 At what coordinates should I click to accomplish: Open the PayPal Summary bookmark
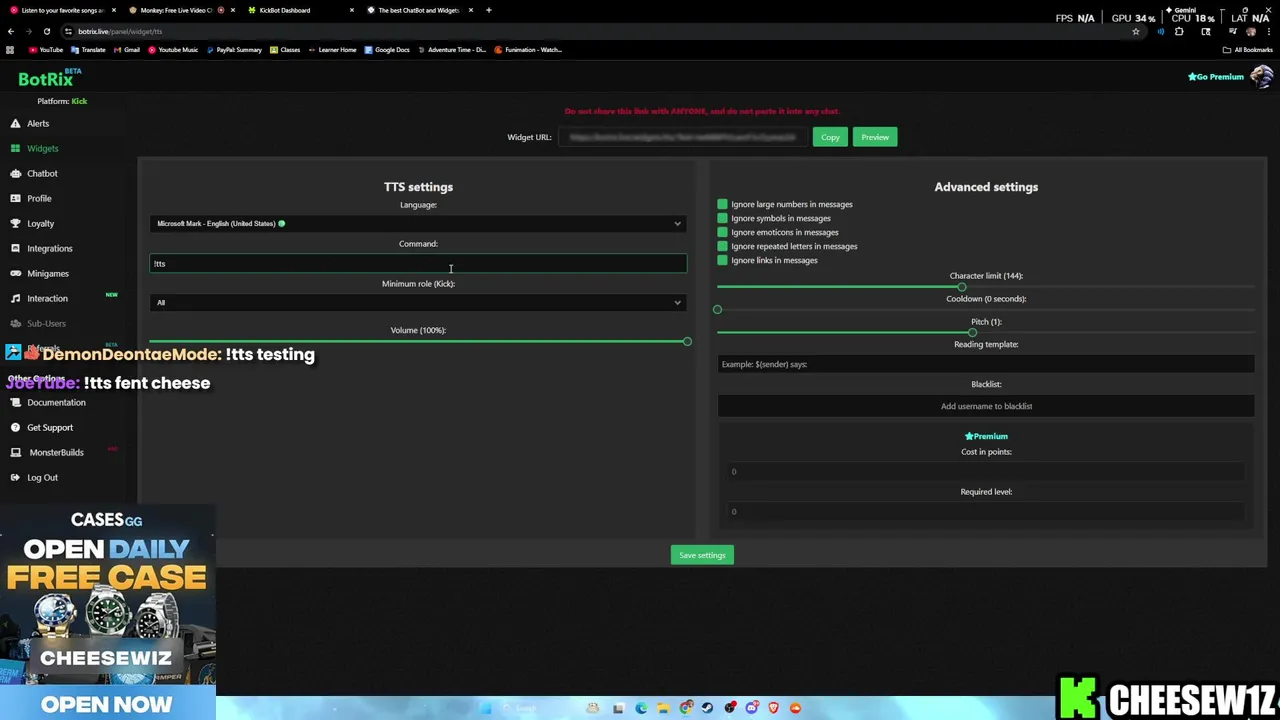click(234, 50)
